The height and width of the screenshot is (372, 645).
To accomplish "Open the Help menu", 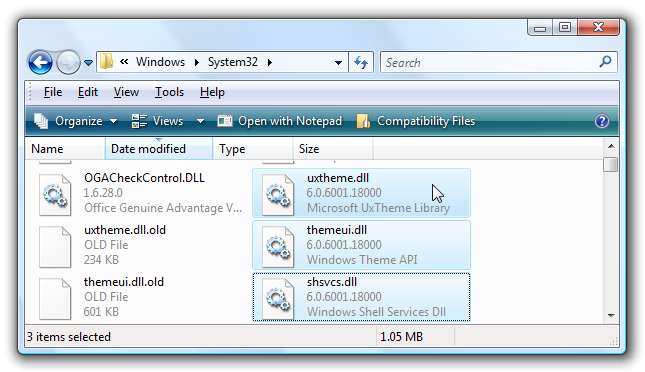I will (x=212, y=92).
